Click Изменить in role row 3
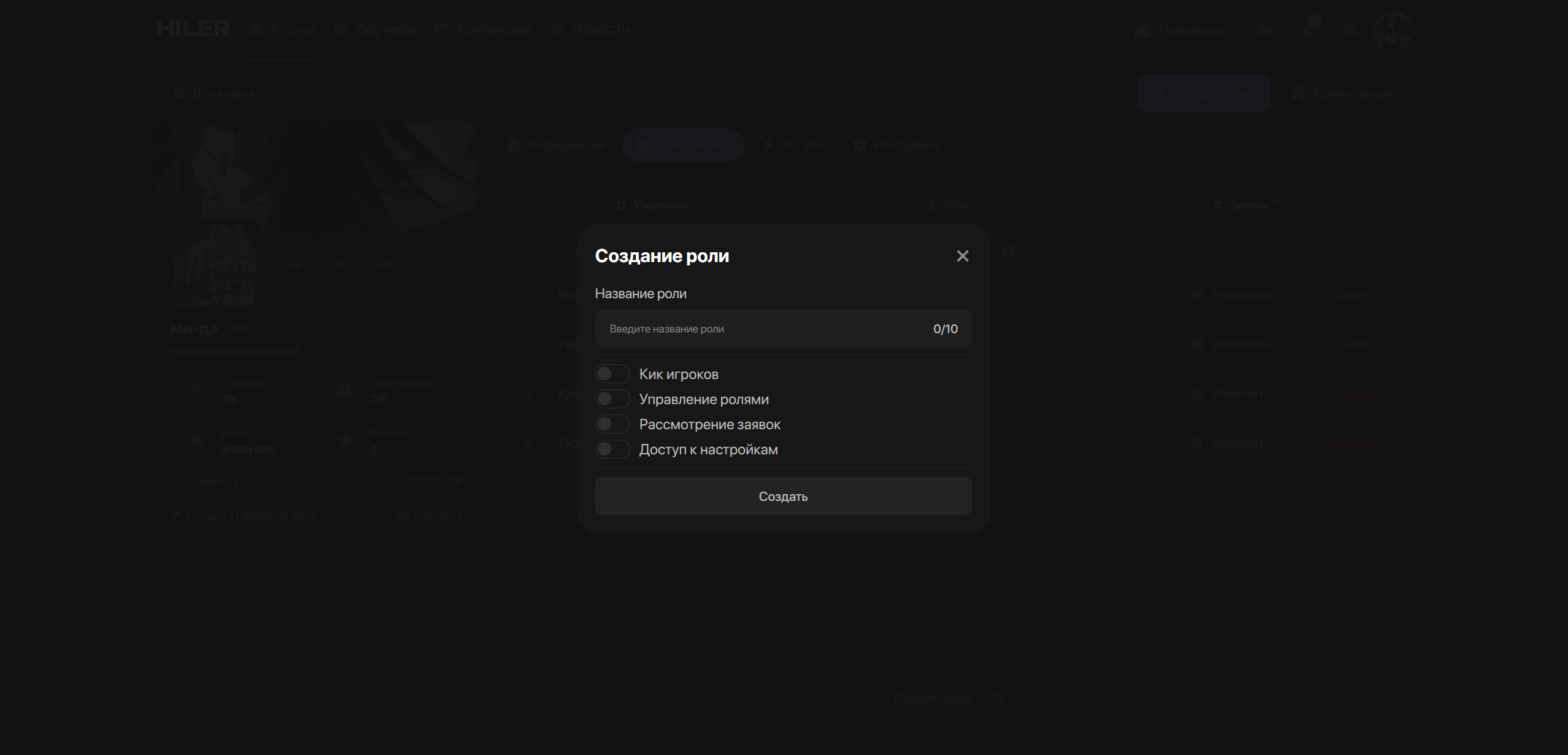The image size is (1568, 755). pyautogui.click(x=1231, y=394)
